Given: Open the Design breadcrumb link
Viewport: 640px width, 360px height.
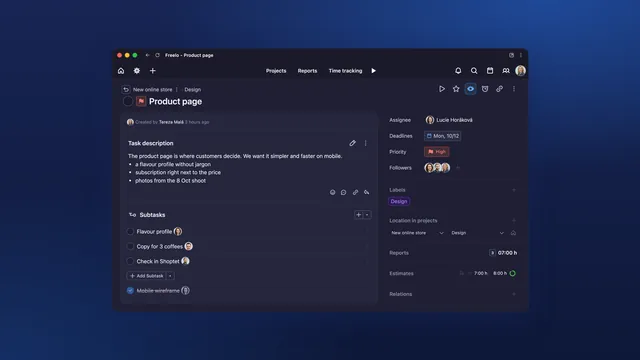Looking at the screenshot, I should point(193,89).
